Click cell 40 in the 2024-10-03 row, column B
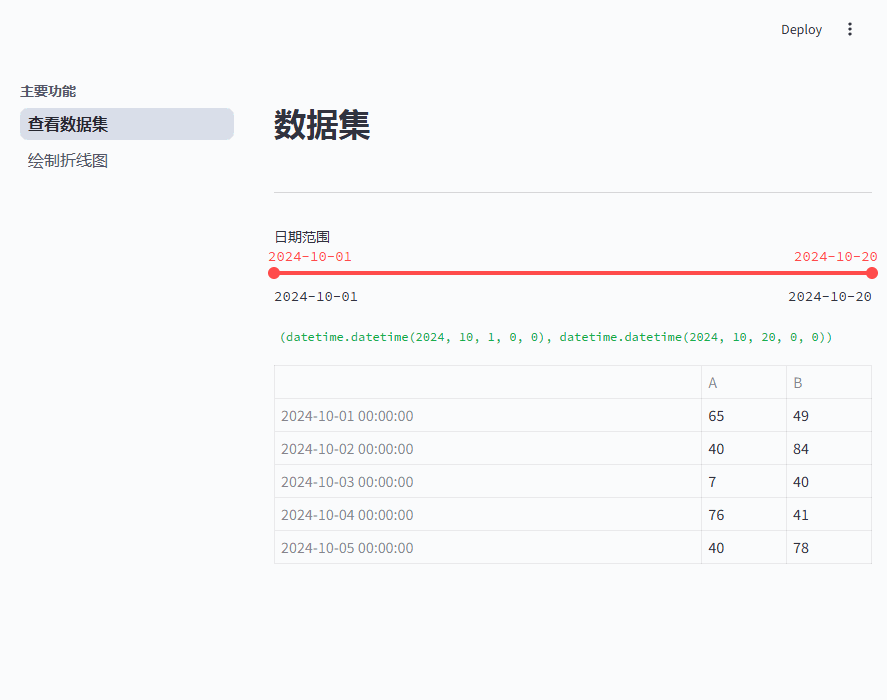 click(829, 482)
